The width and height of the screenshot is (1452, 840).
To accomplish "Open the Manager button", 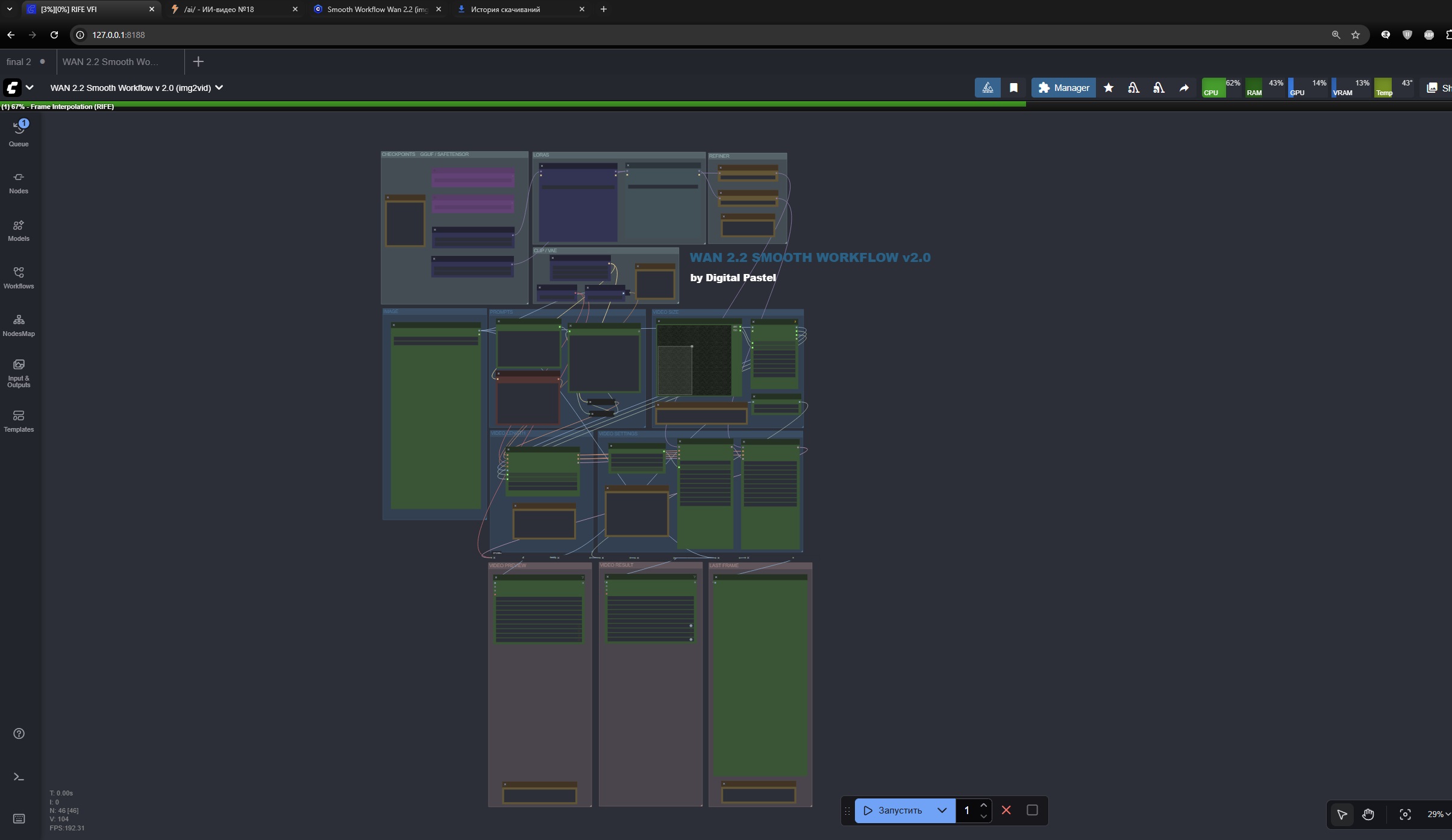I will point(1063,88).
